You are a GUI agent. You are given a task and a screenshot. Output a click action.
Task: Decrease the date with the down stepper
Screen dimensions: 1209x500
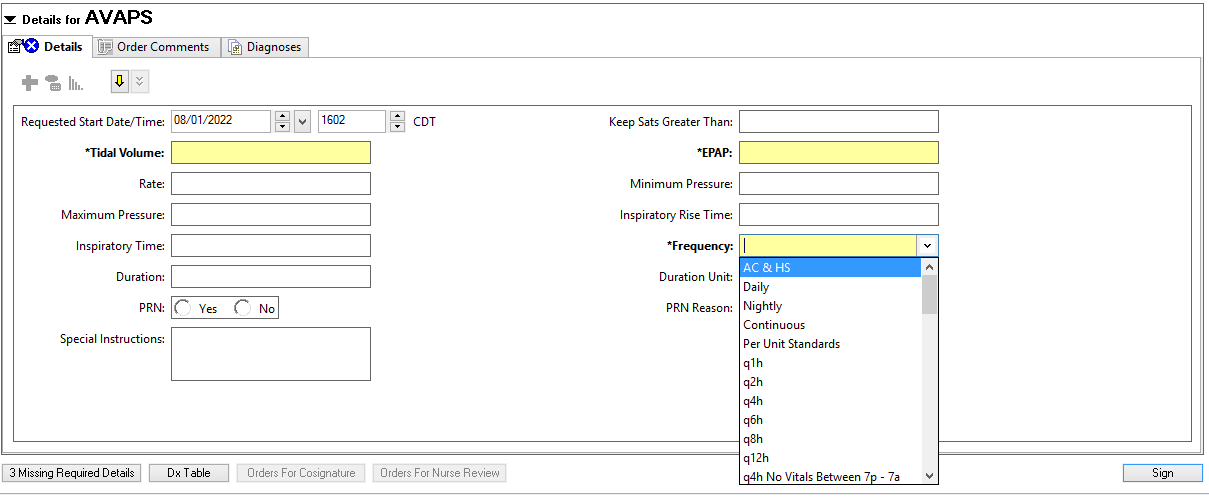282,127
